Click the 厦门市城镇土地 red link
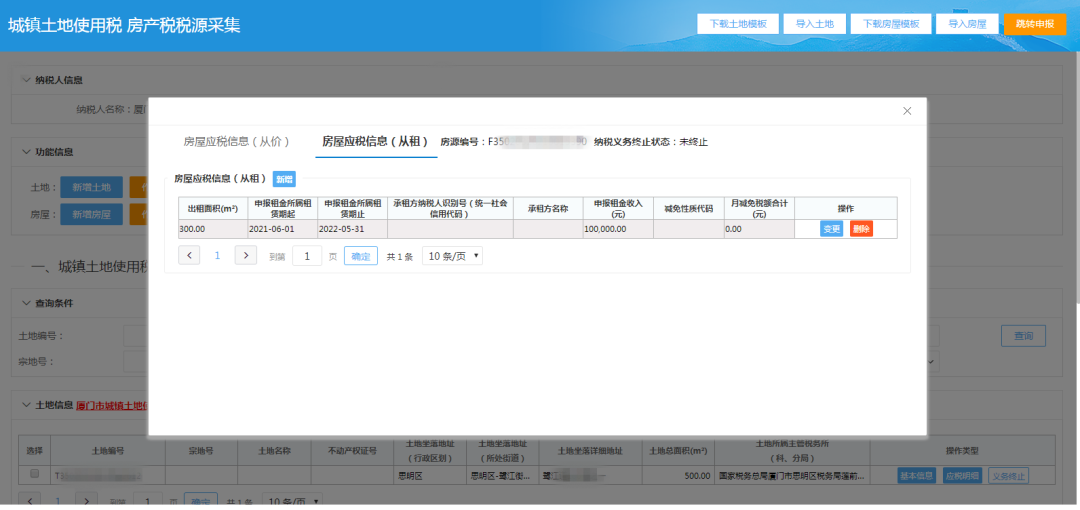The image size is (1080, 510). pos(112,405)
